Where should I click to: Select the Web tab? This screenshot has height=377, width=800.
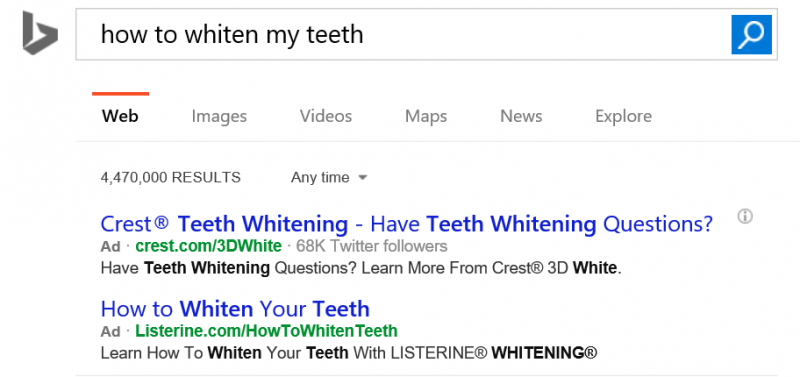click(120, 116)
